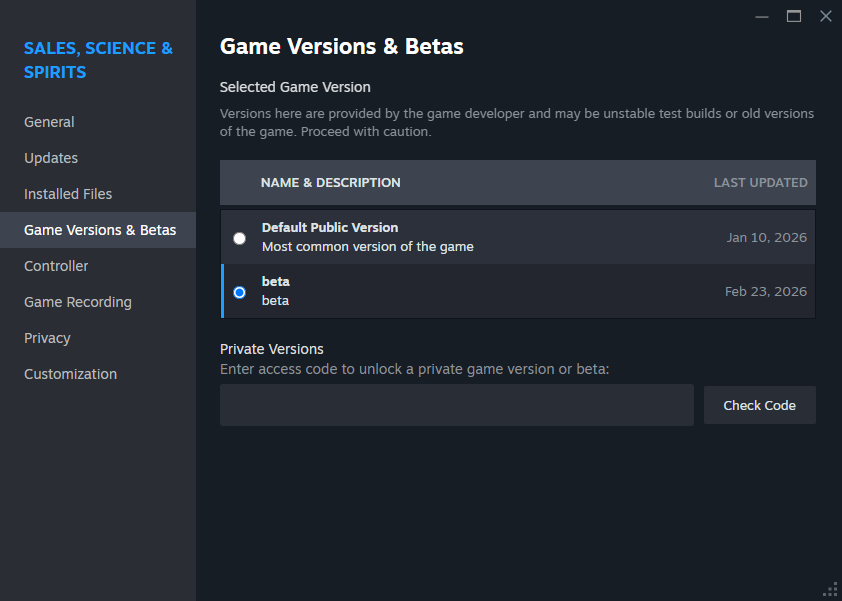Click the private version access code field
Screen dimensions: 842x601
[x=456, y=405]
